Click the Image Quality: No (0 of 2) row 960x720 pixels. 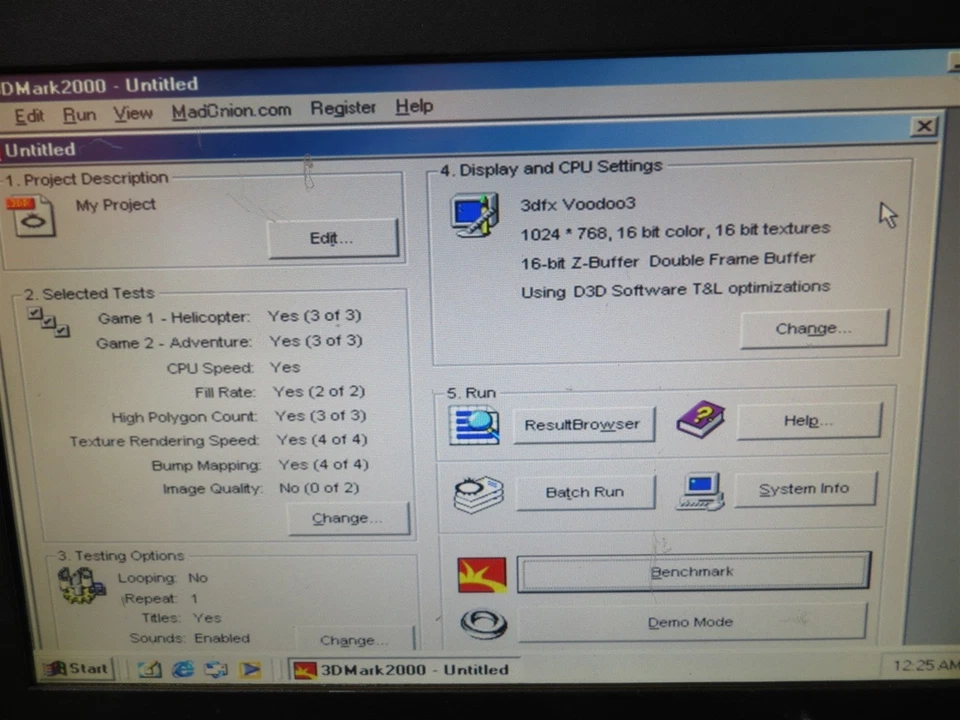point(261,489)
